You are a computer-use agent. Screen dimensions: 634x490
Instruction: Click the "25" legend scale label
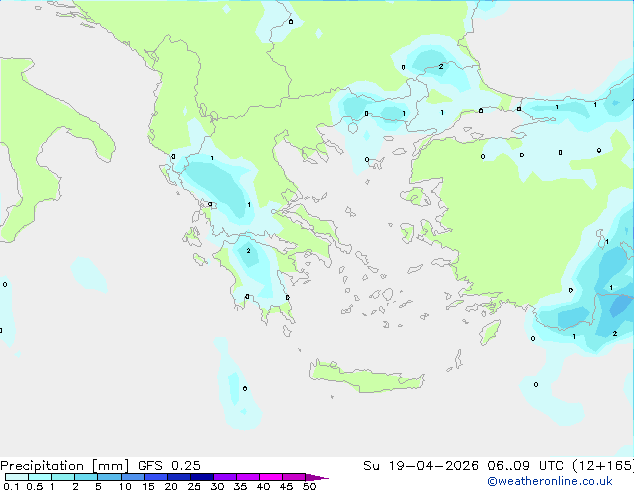pyautogui.click(x=194, y=486)
